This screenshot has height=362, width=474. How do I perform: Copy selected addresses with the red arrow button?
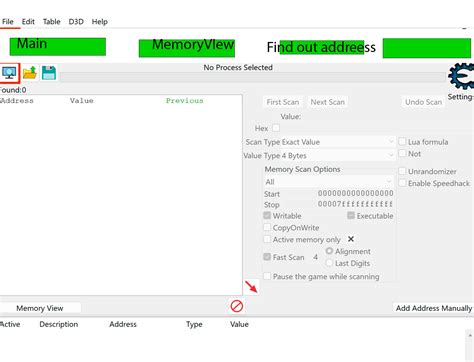251,287
